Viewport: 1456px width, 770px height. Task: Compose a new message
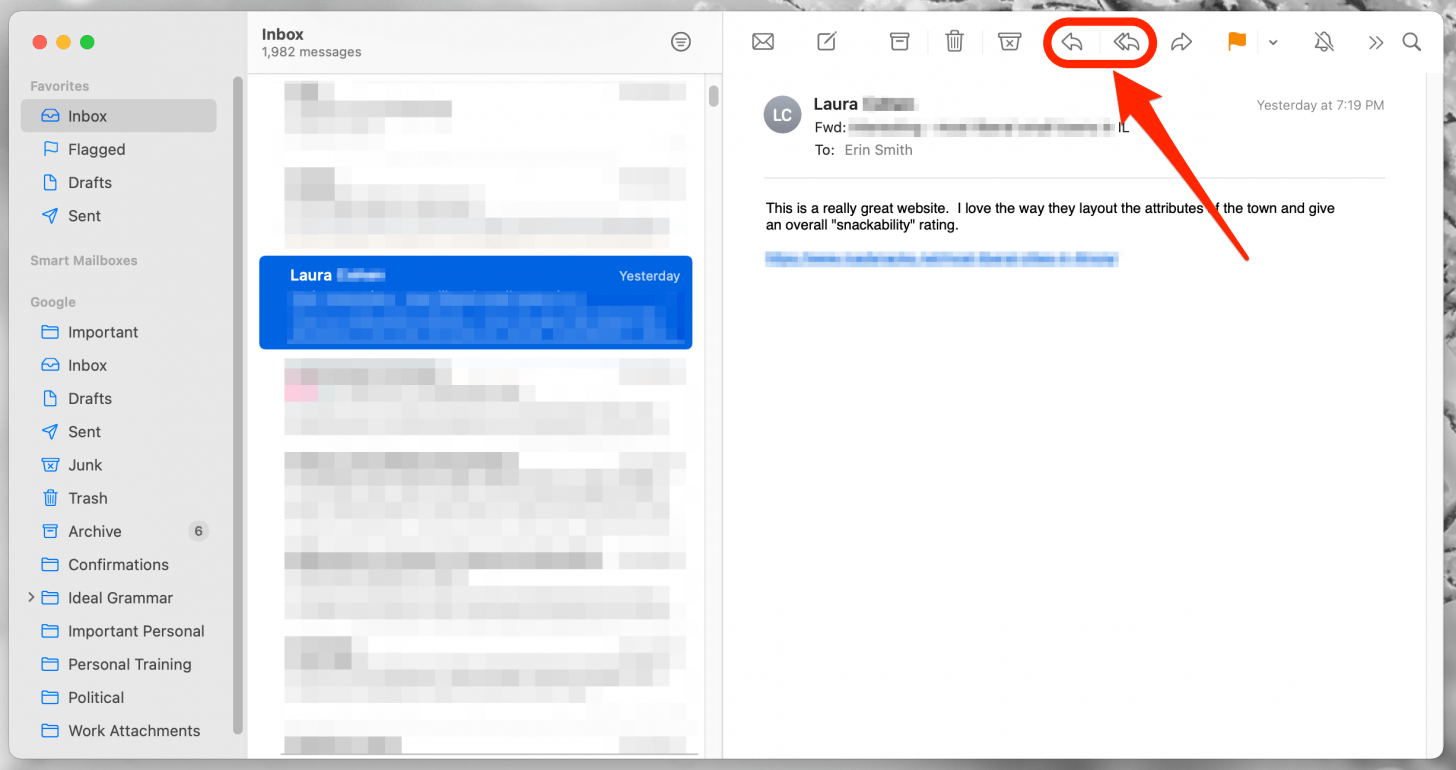tap(825, 42)
